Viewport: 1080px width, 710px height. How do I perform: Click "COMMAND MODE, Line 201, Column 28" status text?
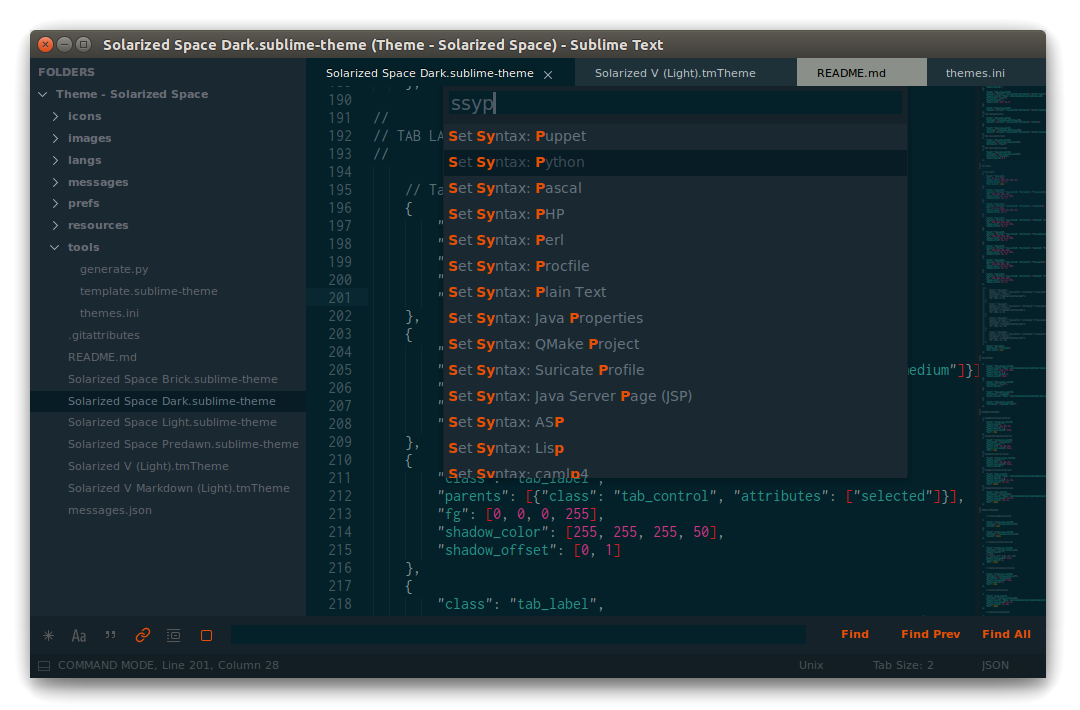pyautogui.click(x=168, y=665)
